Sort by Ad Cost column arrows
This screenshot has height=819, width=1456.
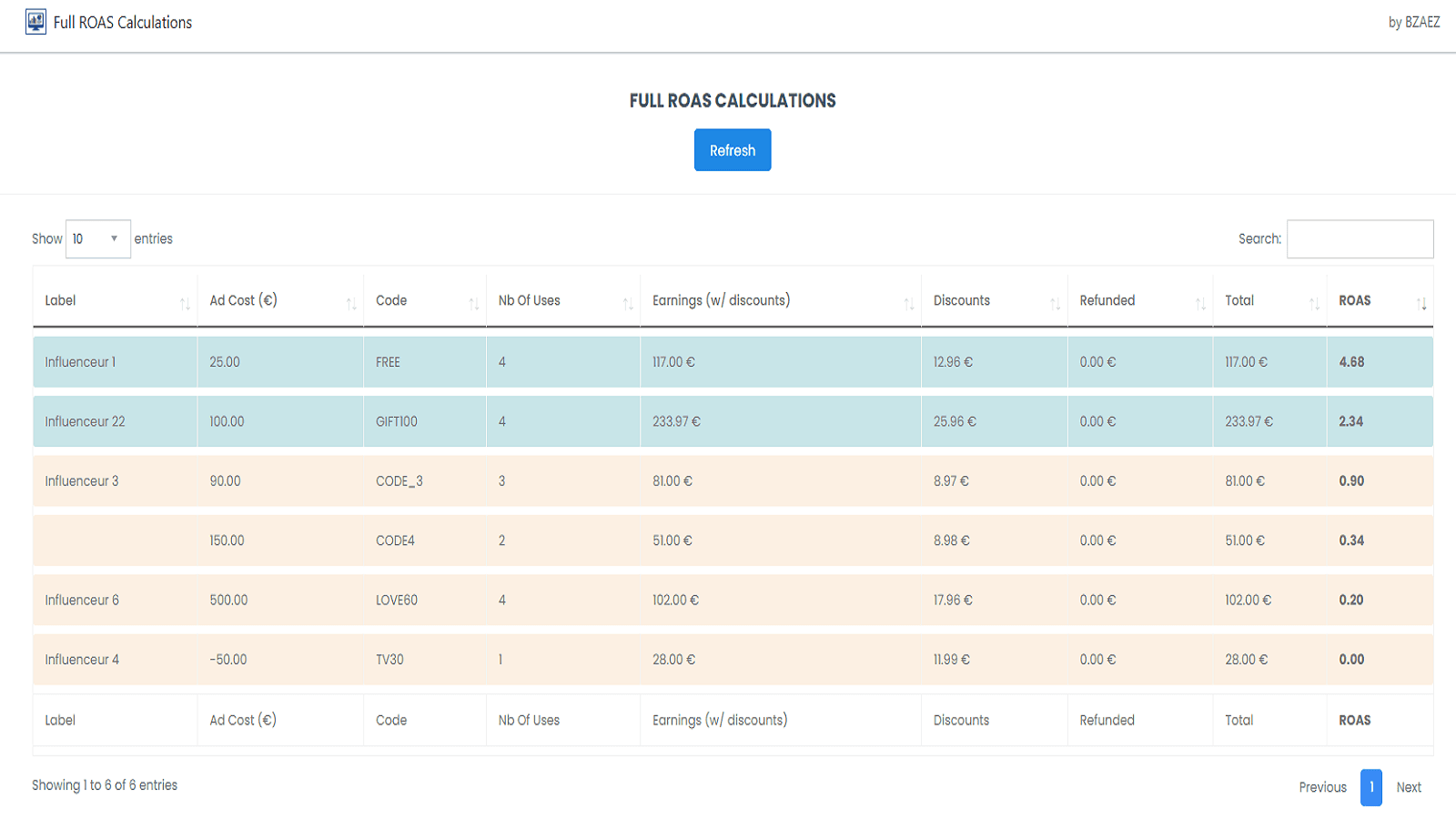[x=351, y=303]
